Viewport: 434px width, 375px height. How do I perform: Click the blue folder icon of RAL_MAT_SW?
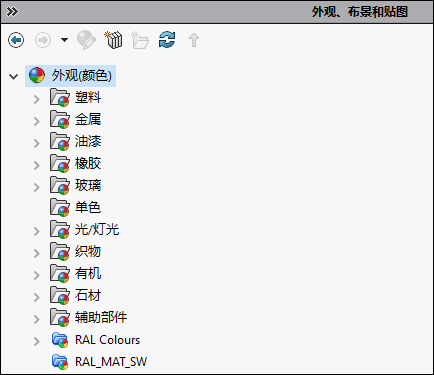(x=60, y=362)
